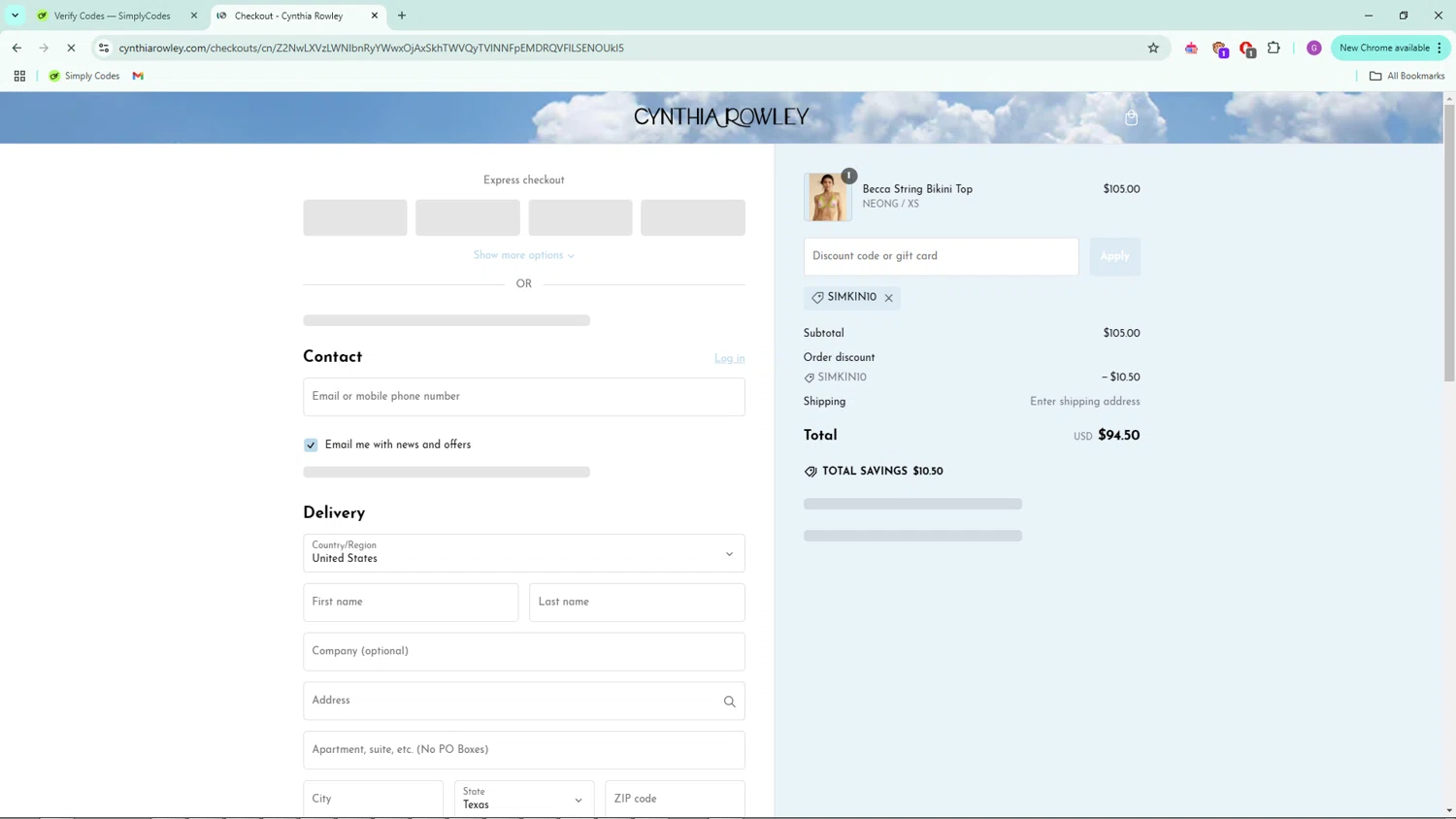The width and height of the screenshot is (1456, 819).
Task: Focus the Email or mobile phone number field
Action: [x=524, y=397]
